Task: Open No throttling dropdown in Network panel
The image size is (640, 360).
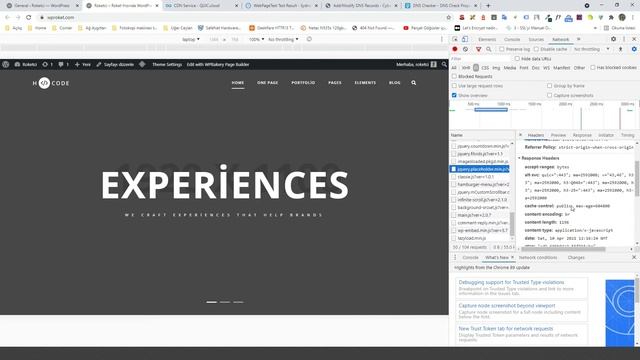Action: 591,49
